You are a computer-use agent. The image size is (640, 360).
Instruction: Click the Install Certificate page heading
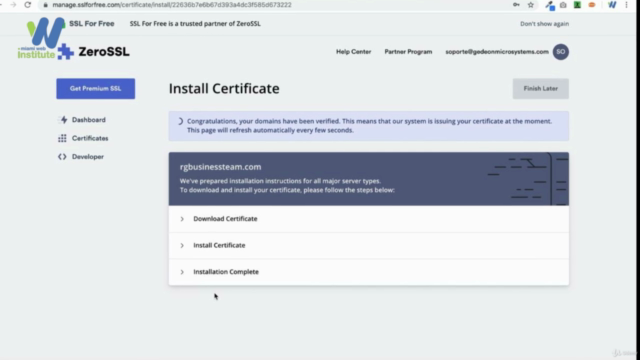coord(224,89)
